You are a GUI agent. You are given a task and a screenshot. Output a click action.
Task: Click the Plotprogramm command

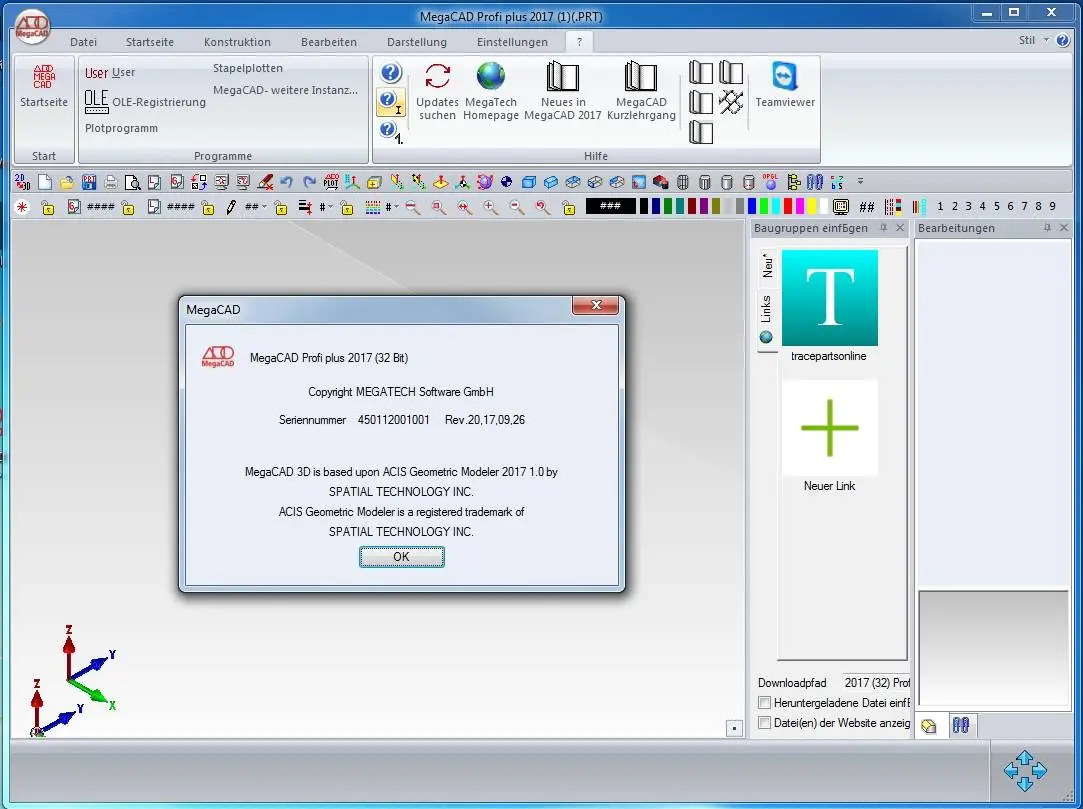coord(122,128)
